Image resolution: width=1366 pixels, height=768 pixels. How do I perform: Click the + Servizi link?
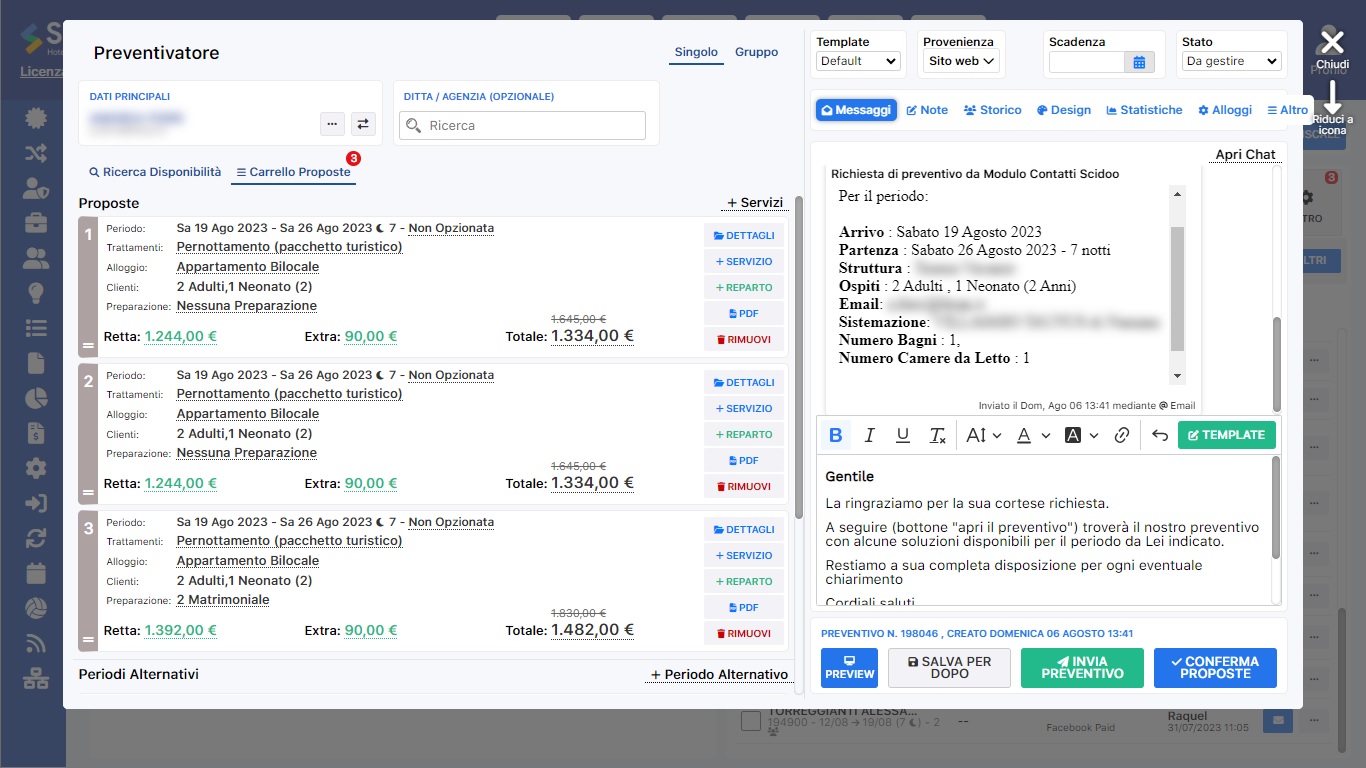point(754,203)
